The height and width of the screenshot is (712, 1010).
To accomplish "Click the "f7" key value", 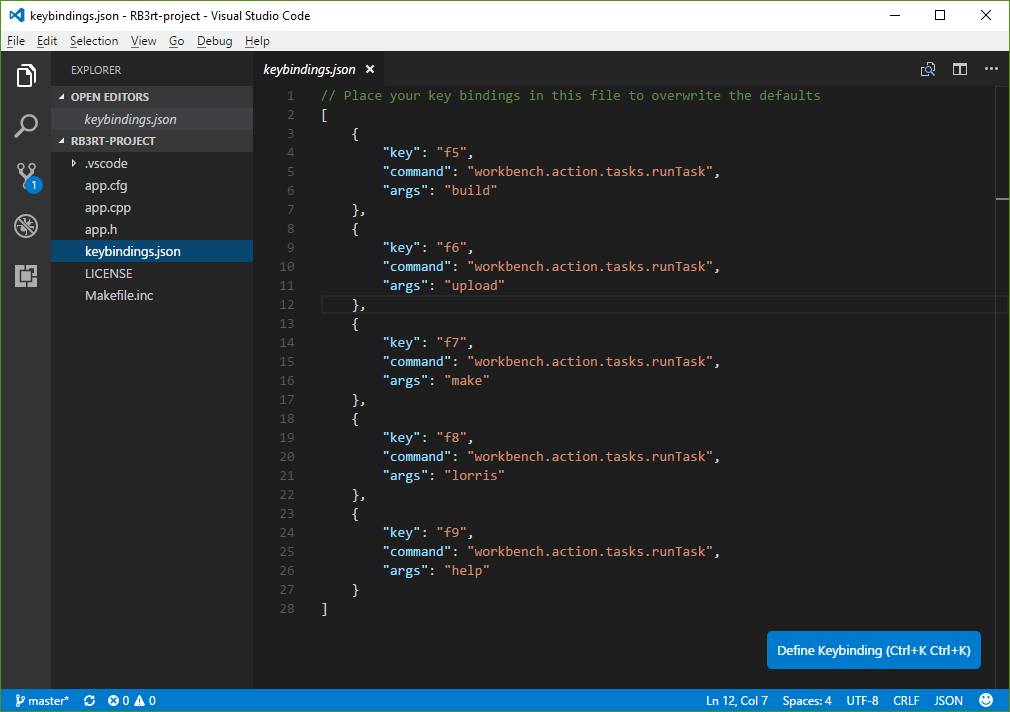I will 452,343.
